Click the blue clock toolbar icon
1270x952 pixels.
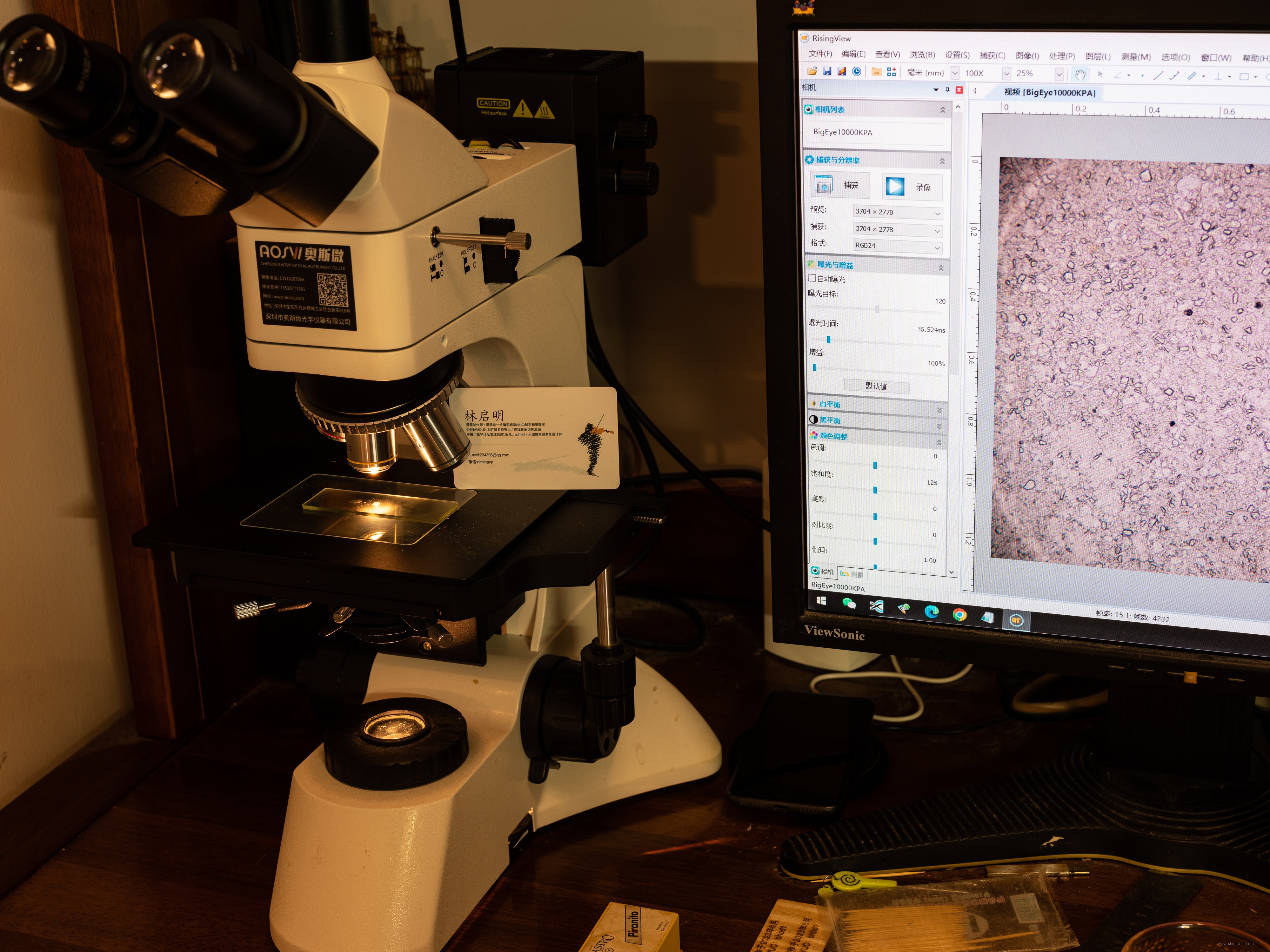tap(857, 71)
